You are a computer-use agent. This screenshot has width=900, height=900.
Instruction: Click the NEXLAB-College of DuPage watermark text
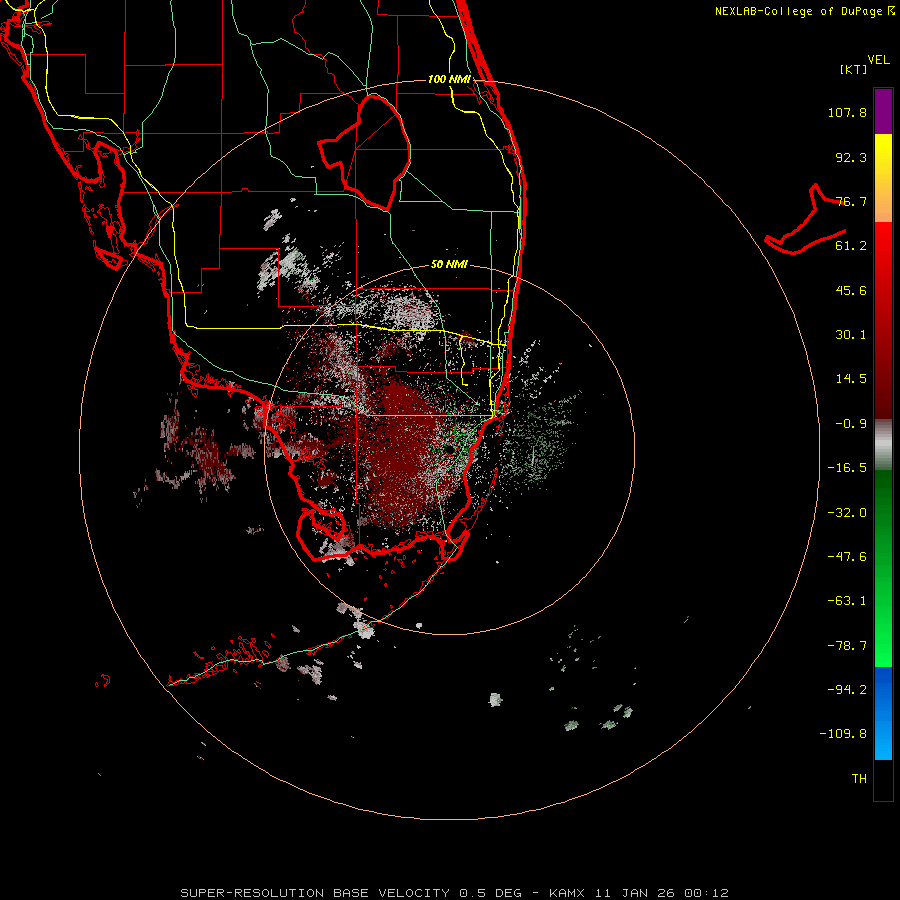[805, 11]
